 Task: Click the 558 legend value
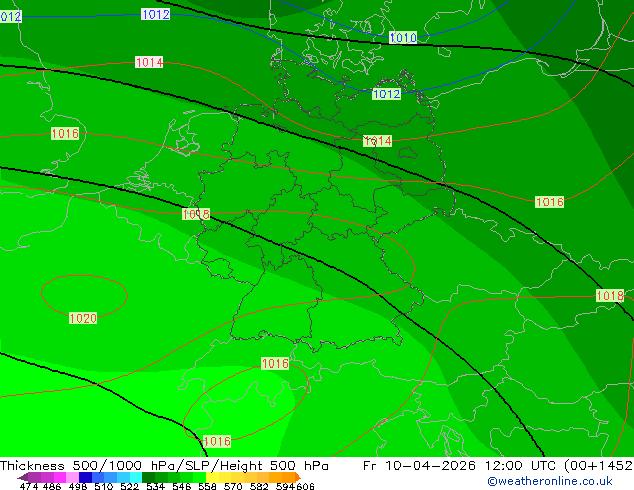[207, 486]
